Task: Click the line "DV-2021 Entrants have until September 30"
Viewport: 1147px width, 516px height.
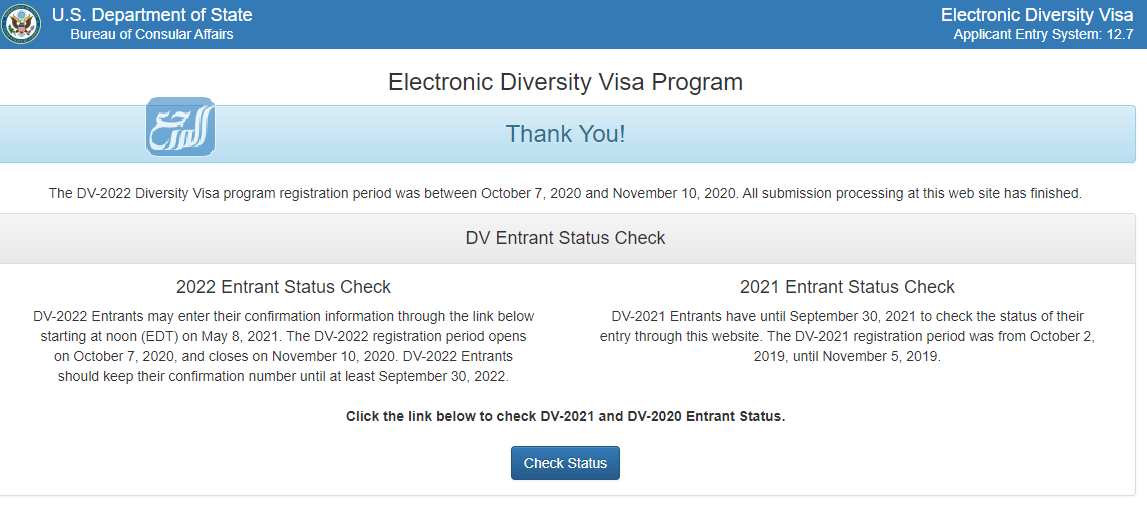Action: (x=847, y=316)
